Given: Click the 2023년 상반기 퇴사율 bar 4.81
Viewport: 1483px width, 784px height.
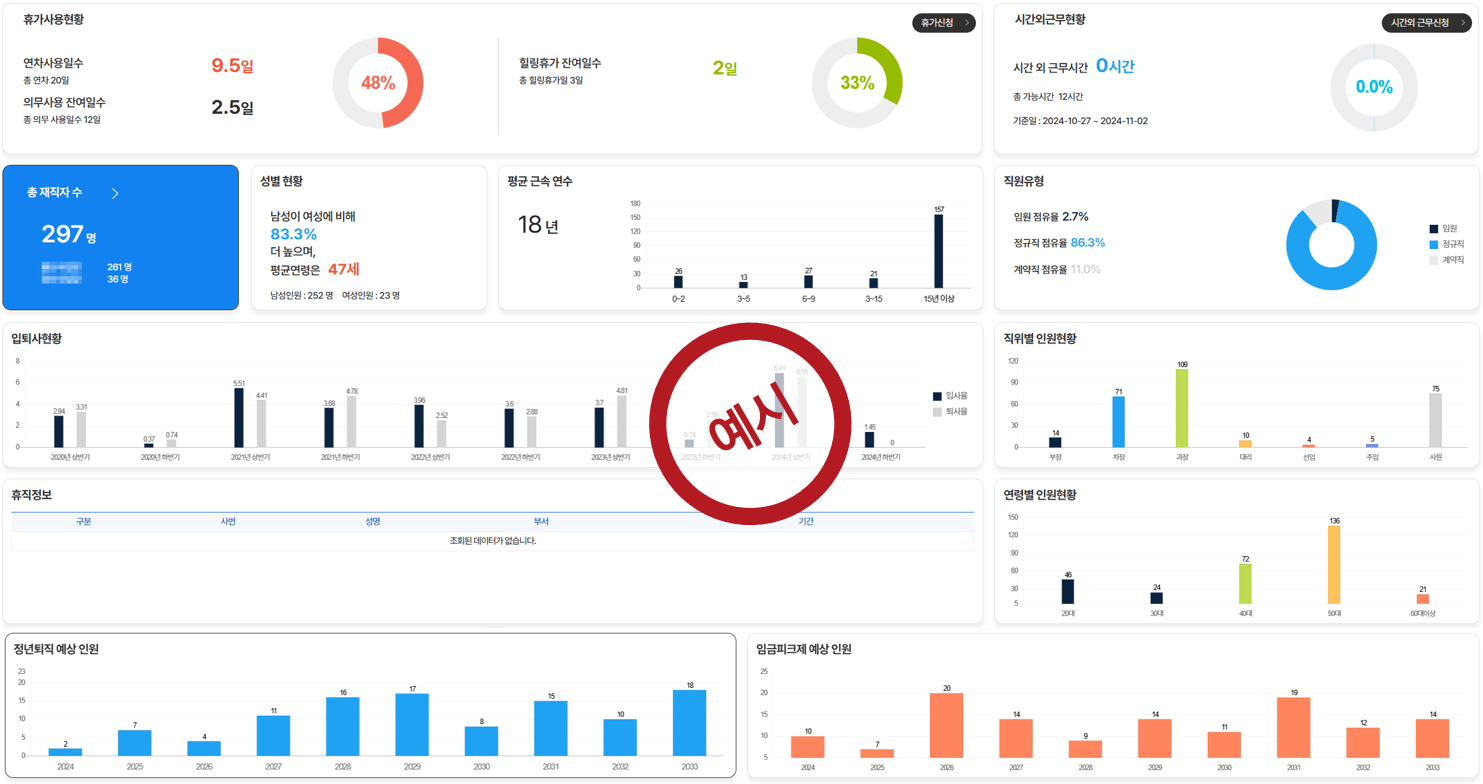Looking at the screenshot, I should click(622, 421).
